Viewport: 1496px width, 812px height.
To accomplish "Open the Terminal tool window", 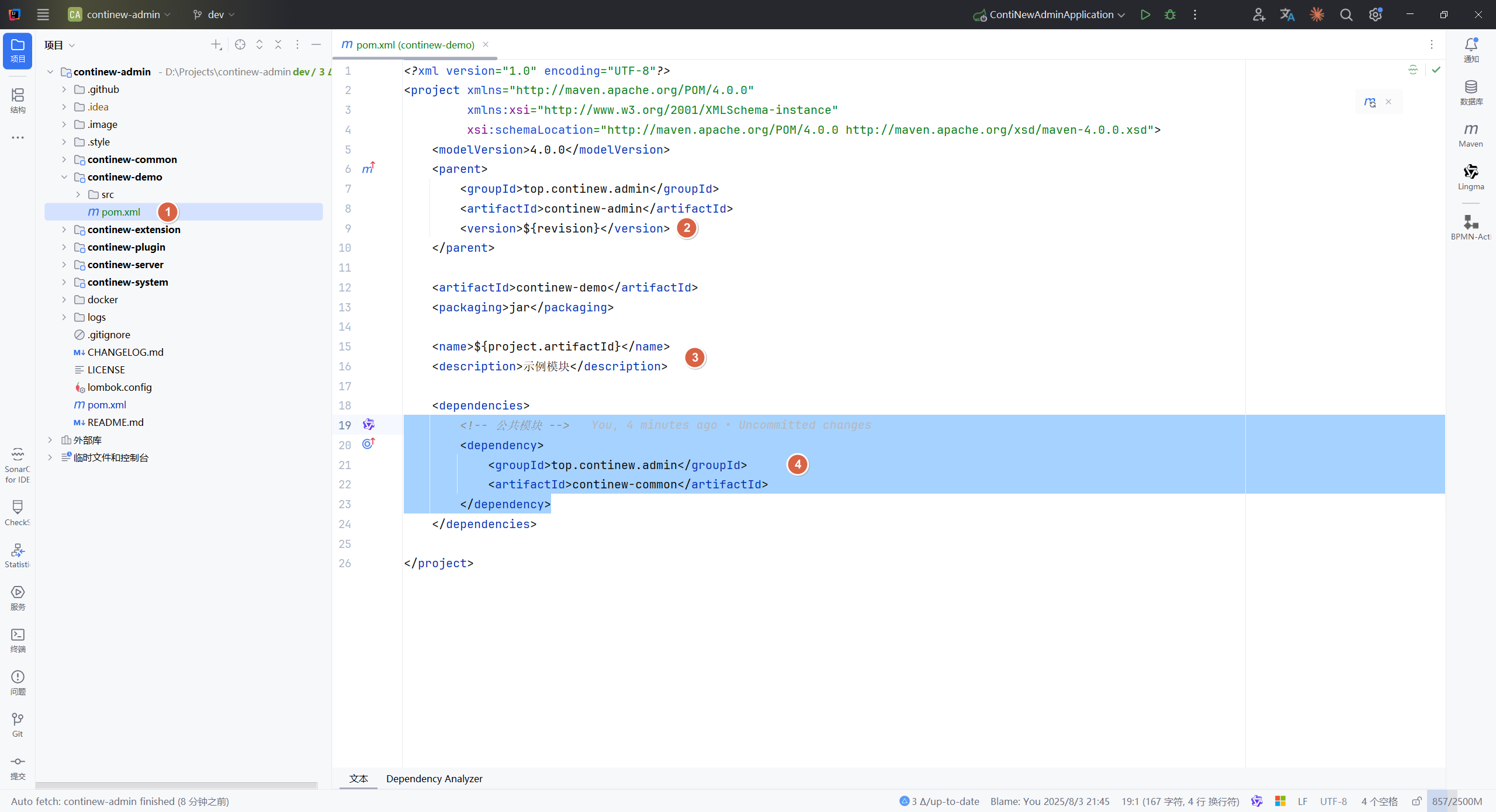I will pos(18,640).
